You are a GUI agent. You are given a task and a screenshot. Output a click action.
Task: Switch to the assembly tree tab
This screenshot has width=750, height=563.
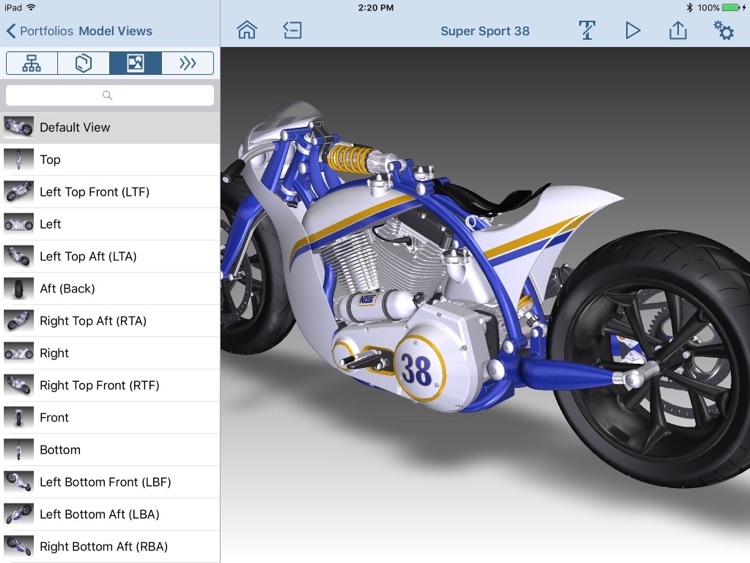coord(32,63)
